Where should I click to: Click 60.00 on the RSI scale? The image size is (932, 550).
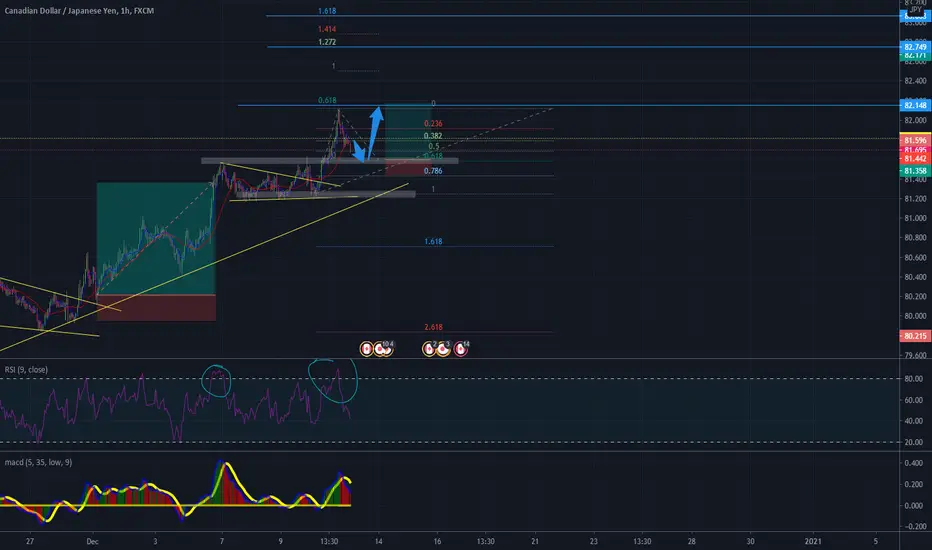click(914, 400)
